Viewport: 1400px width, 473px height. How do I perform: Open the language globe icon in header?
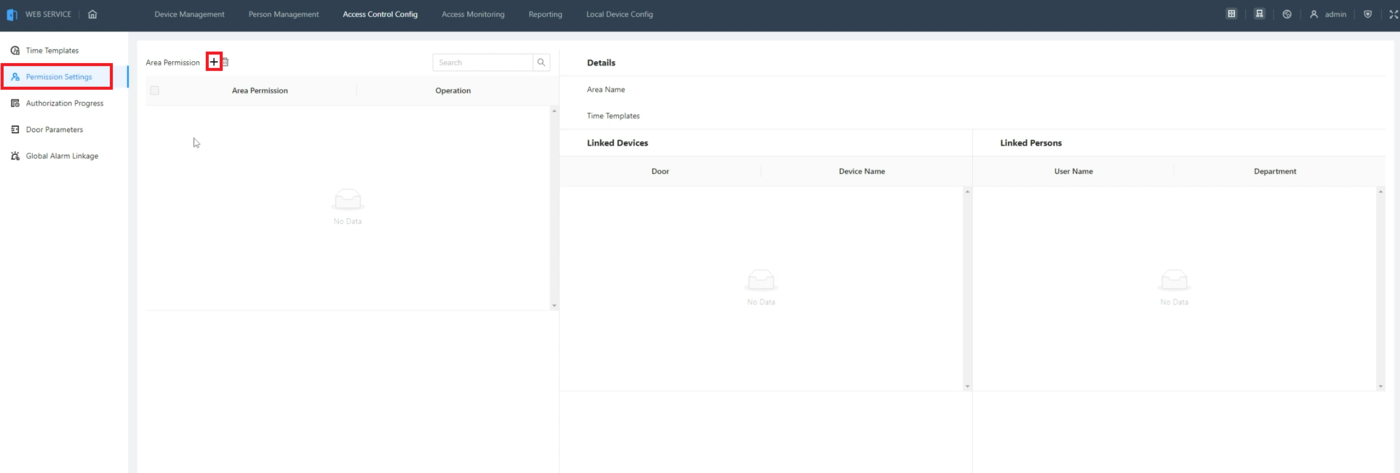point(1286,14)
